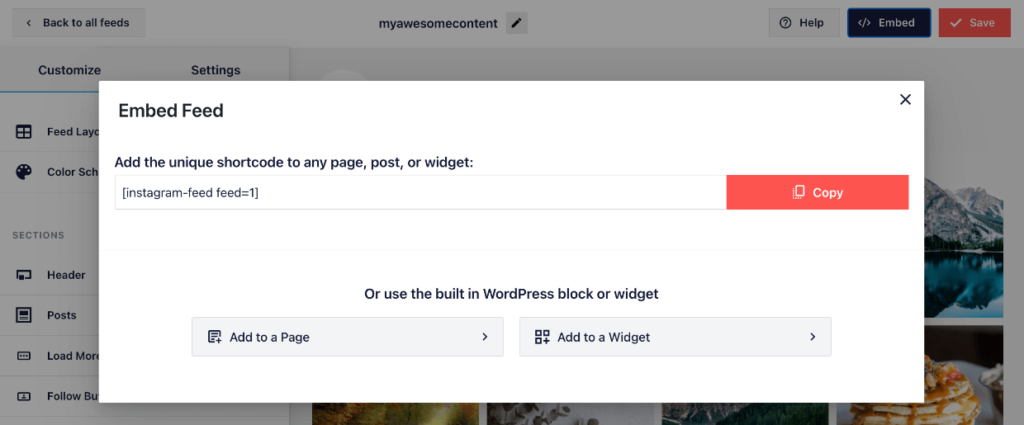This screenshot has height=425, width=1024.
Task: Open the Help button
Action: [x=804, y=23]
